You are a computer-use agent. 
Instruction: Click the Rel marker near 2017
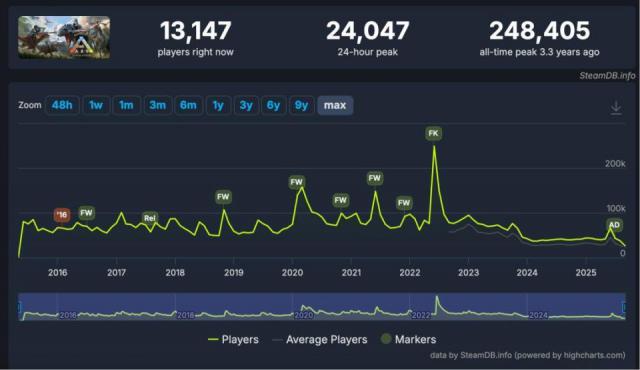pyautogui.click(x=150, y=218)
